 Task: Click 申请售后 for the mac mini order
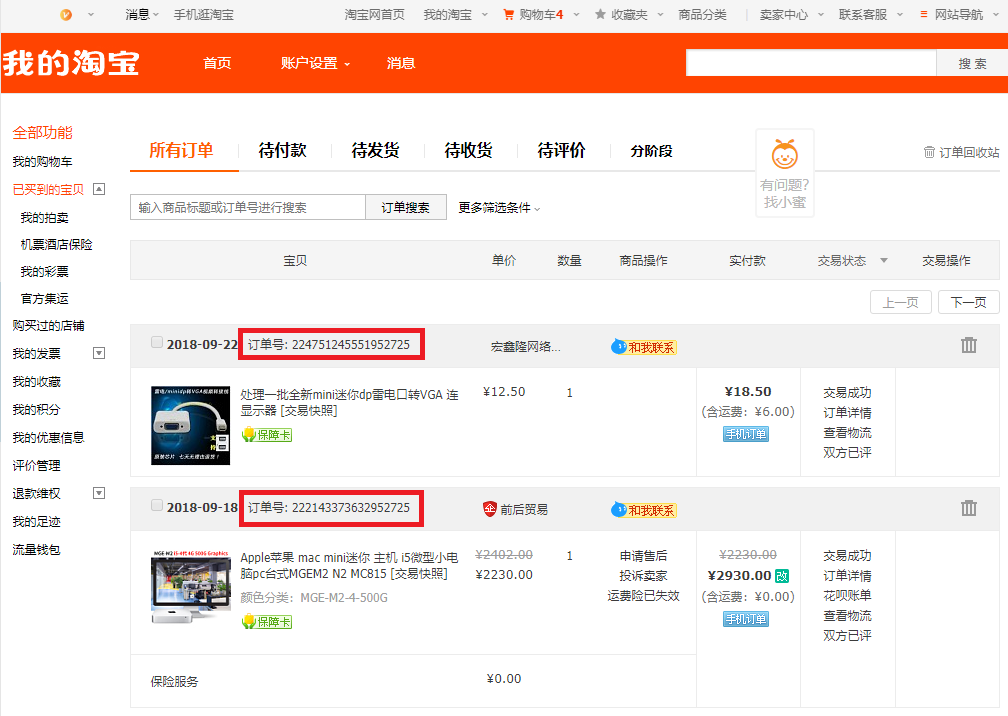point(644,555)
